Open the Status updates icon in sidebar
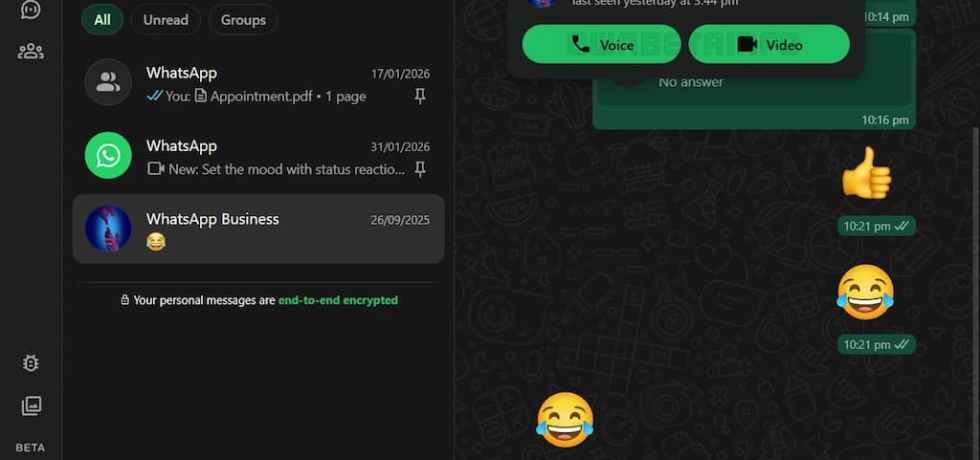Image resolution: width=980 pixels, height=460 pixels. pyautogui.click(x=31, y=8)
